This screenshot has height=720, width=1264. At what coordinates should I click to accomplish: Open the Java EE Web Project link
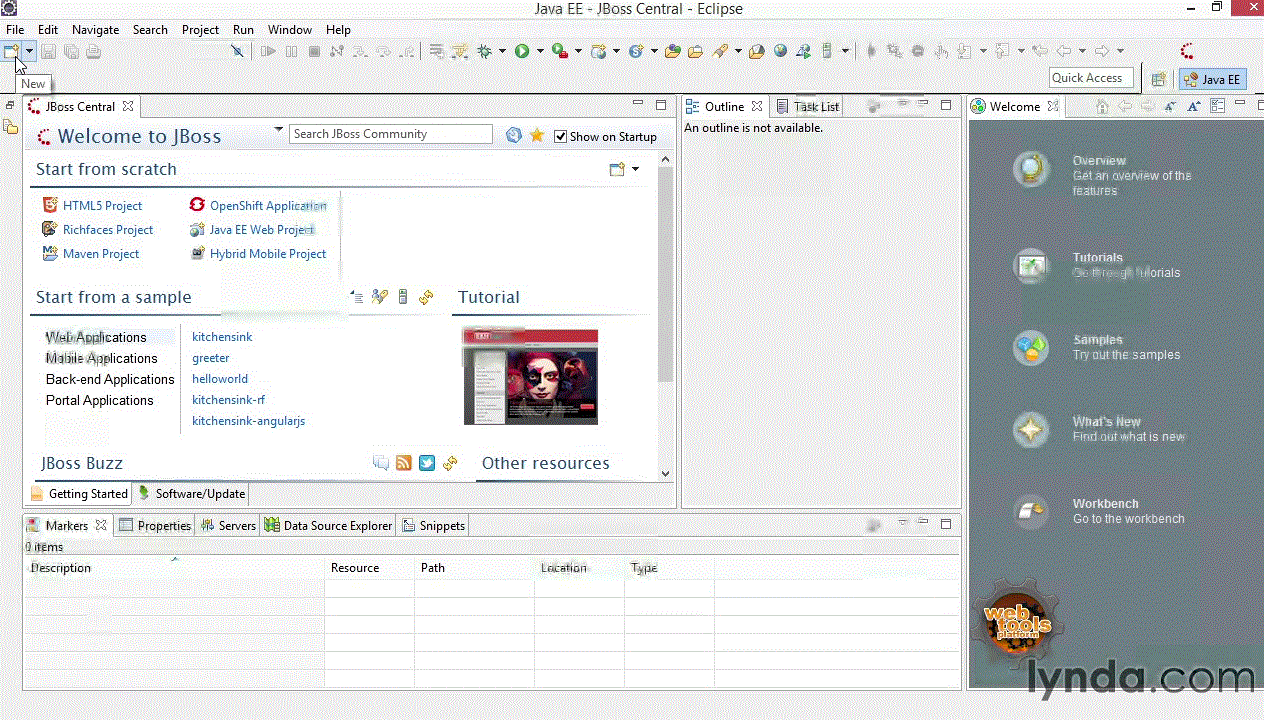tap(262, 229)
